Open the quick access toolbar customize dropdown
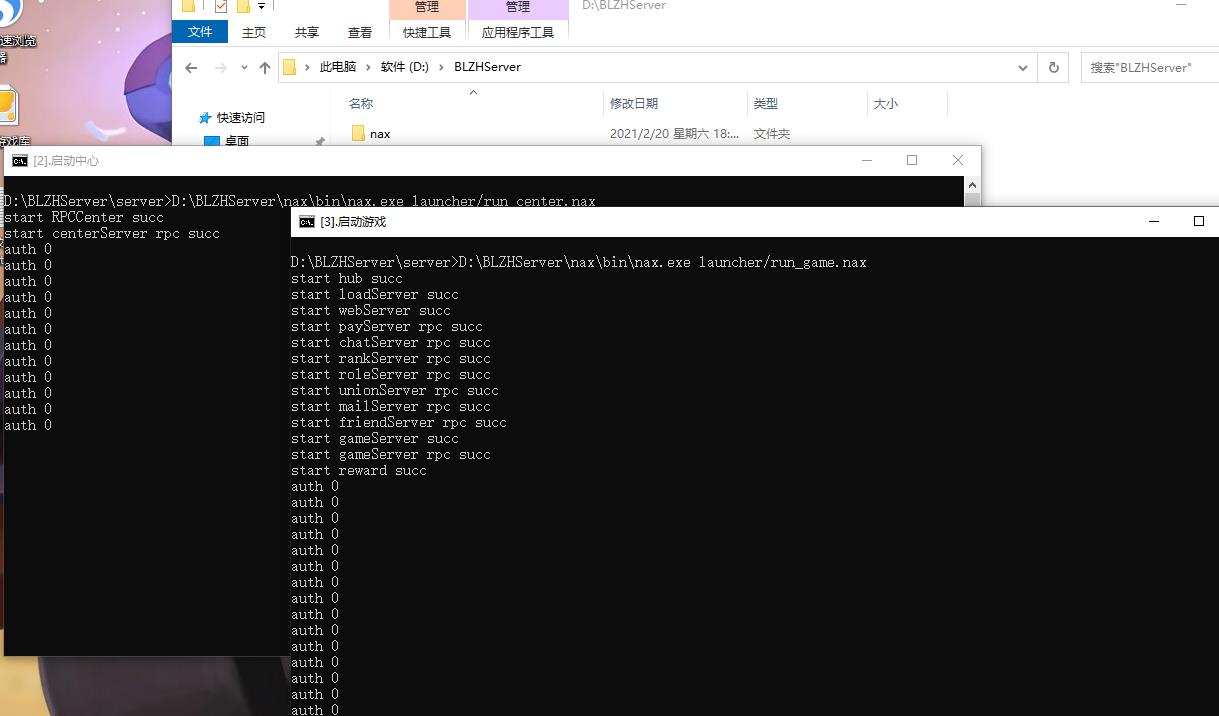The height and width of the screenshot is (716, 1219). pos(261,6)
